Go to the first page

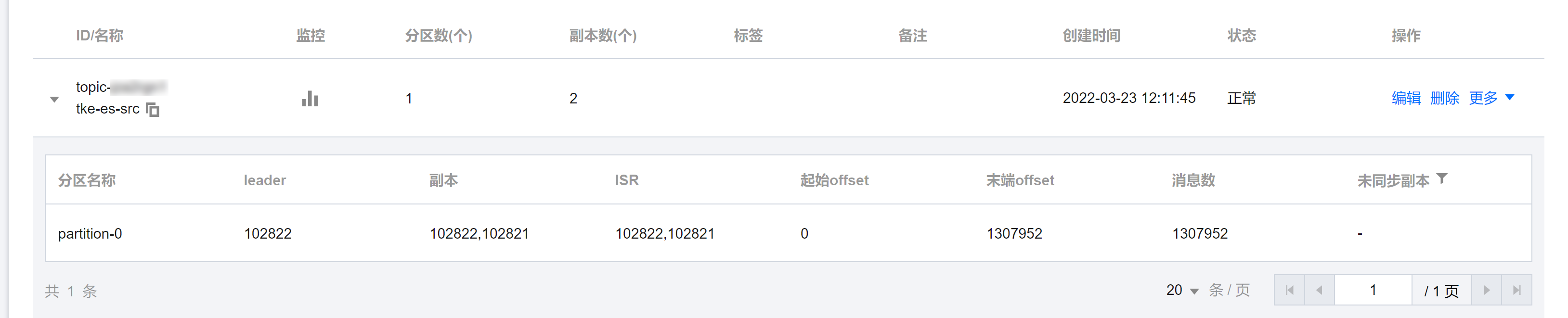coord(1289,290)
